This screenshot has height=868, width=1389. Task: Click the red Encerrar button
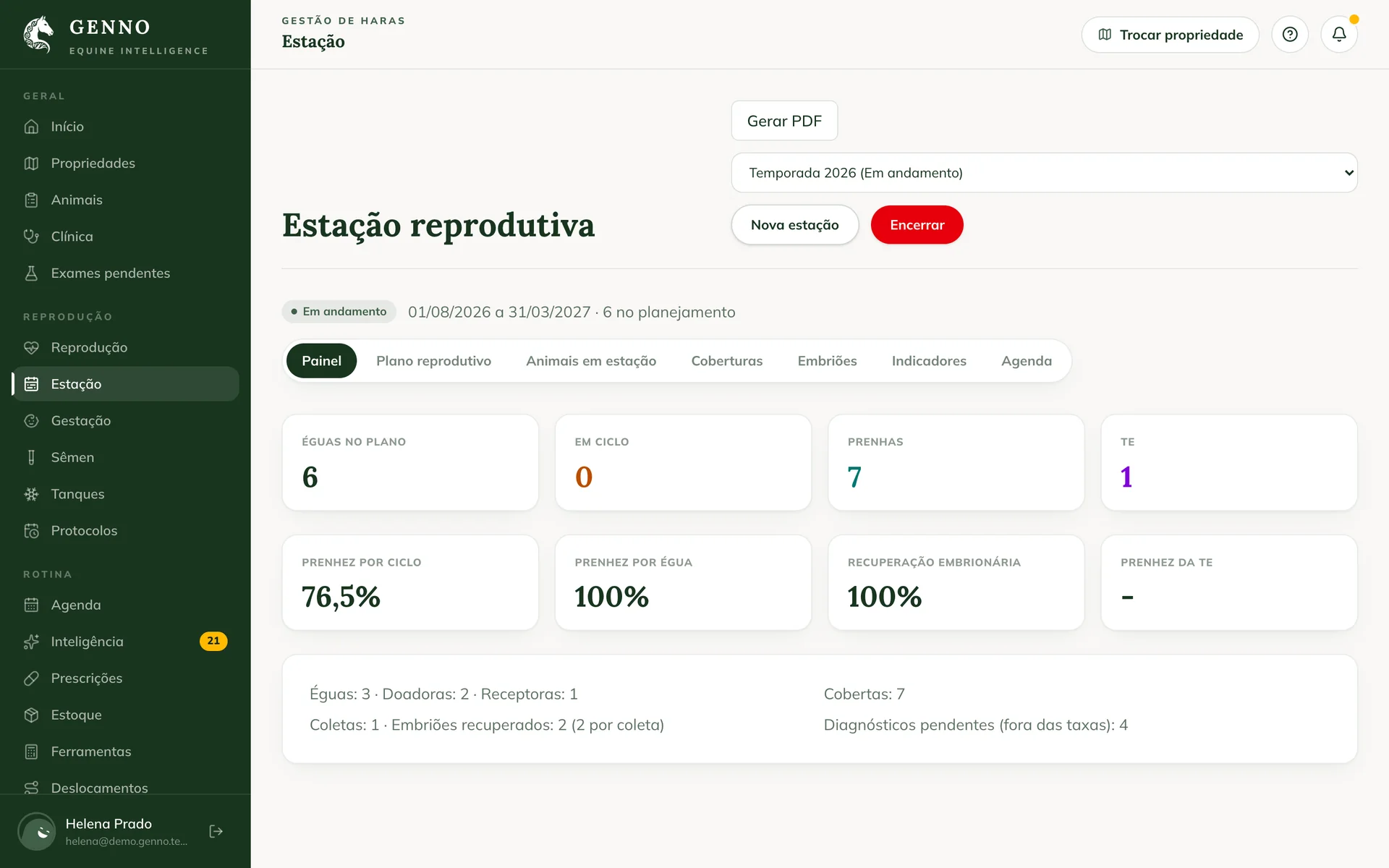(x=917, y=225)
